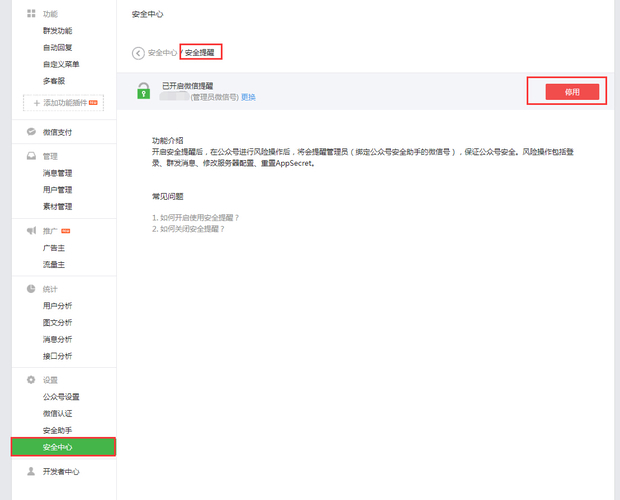Screen dimensions: 620x500
Task: Click the 推广 megaphone icon
Action: point(31,230)
